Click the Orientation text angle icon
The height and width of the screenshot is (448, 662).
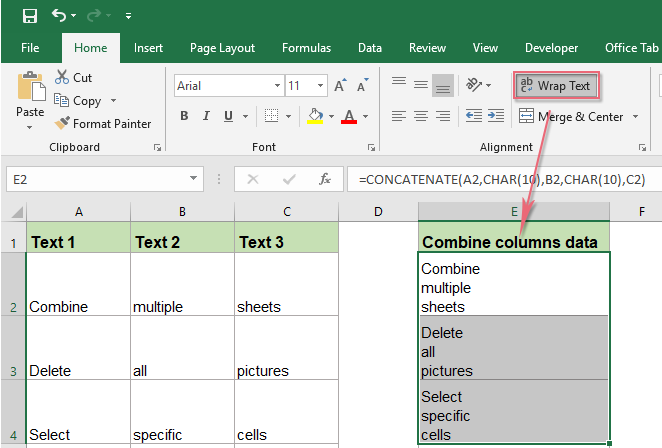(474, 85)
